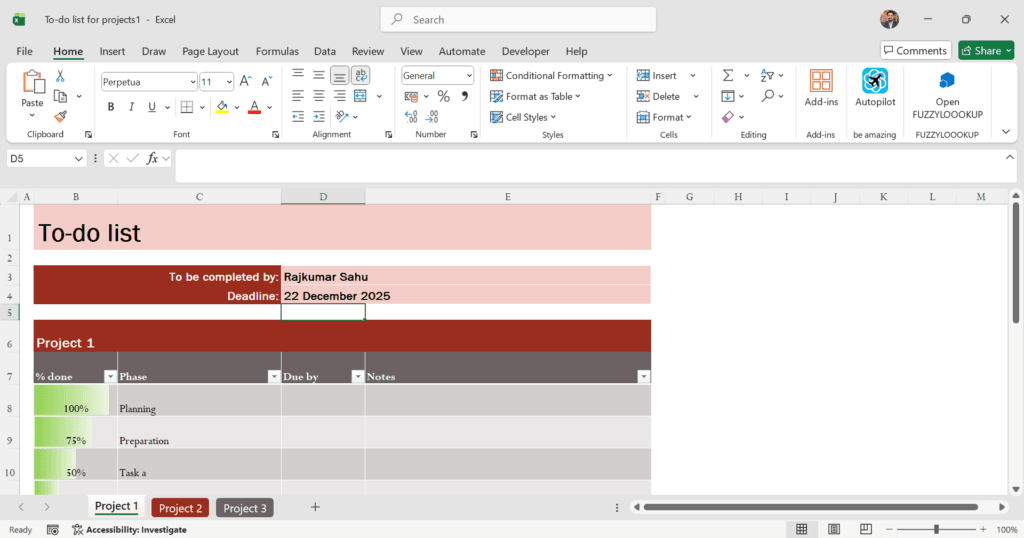Click the Comments button
Image resolution: width=1024 pixels, height=538 pixels.
coord(916,50)
